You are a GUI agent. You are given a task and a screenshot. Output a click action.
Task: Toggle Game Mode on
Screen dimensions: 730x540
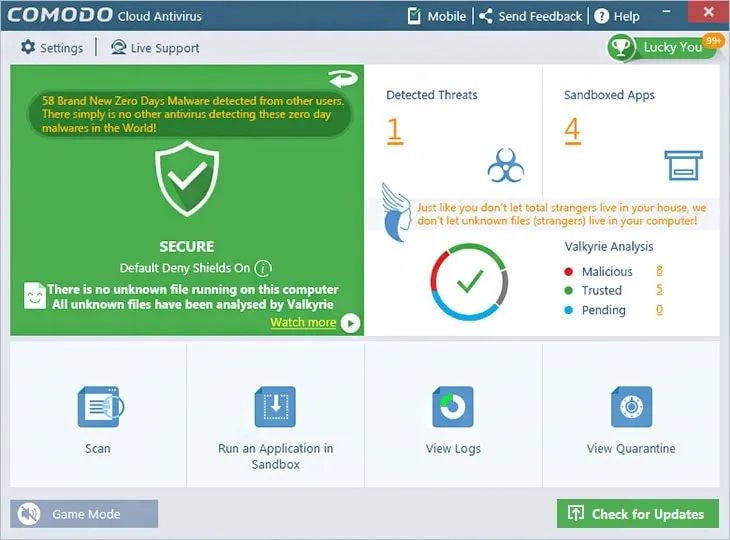tap(84, 514)
